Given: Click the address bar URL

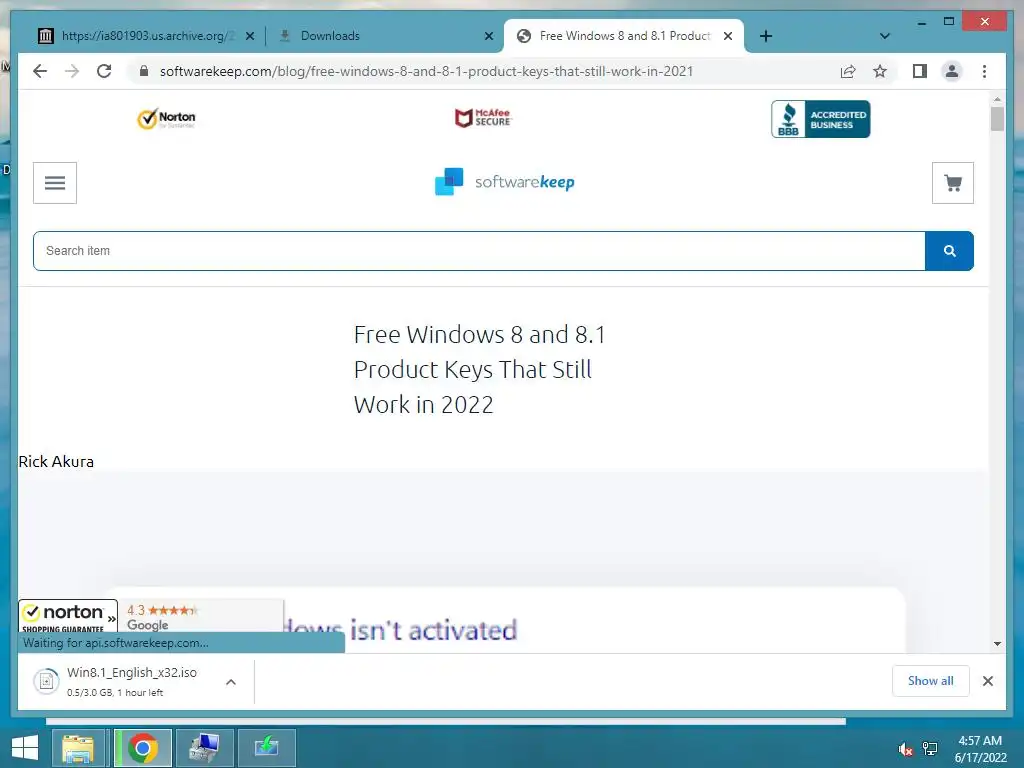Looking at the screenshot, I should [426, 71].
